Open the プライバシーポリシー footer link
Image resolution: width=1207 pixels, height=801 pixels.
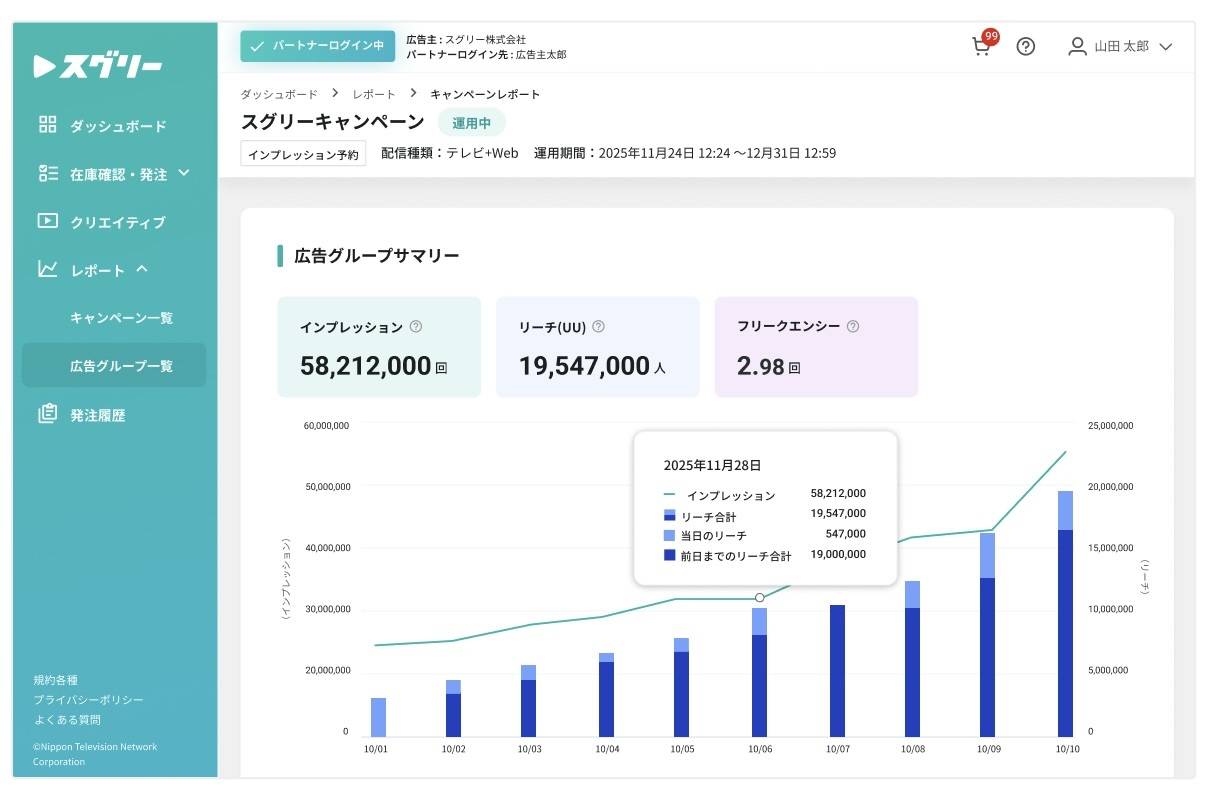coord(88,700)
